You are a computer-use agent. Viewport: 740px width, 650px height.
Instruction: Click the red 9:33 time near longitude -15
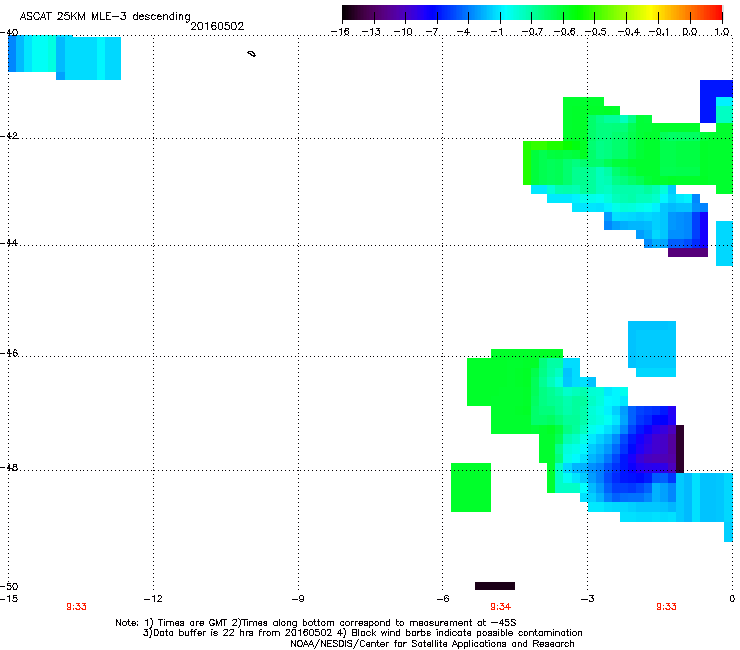[76, 607]
